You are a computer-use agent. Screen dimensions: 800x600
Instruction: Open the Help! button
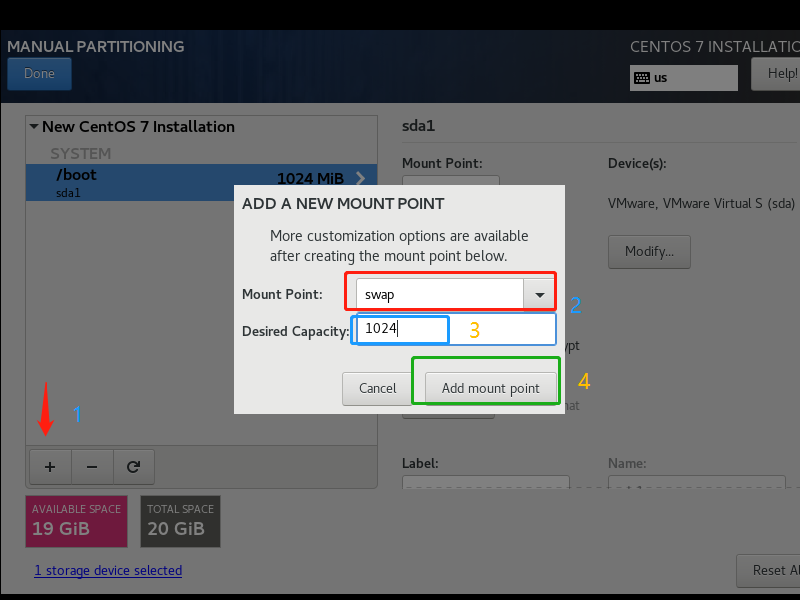(776, 73)
